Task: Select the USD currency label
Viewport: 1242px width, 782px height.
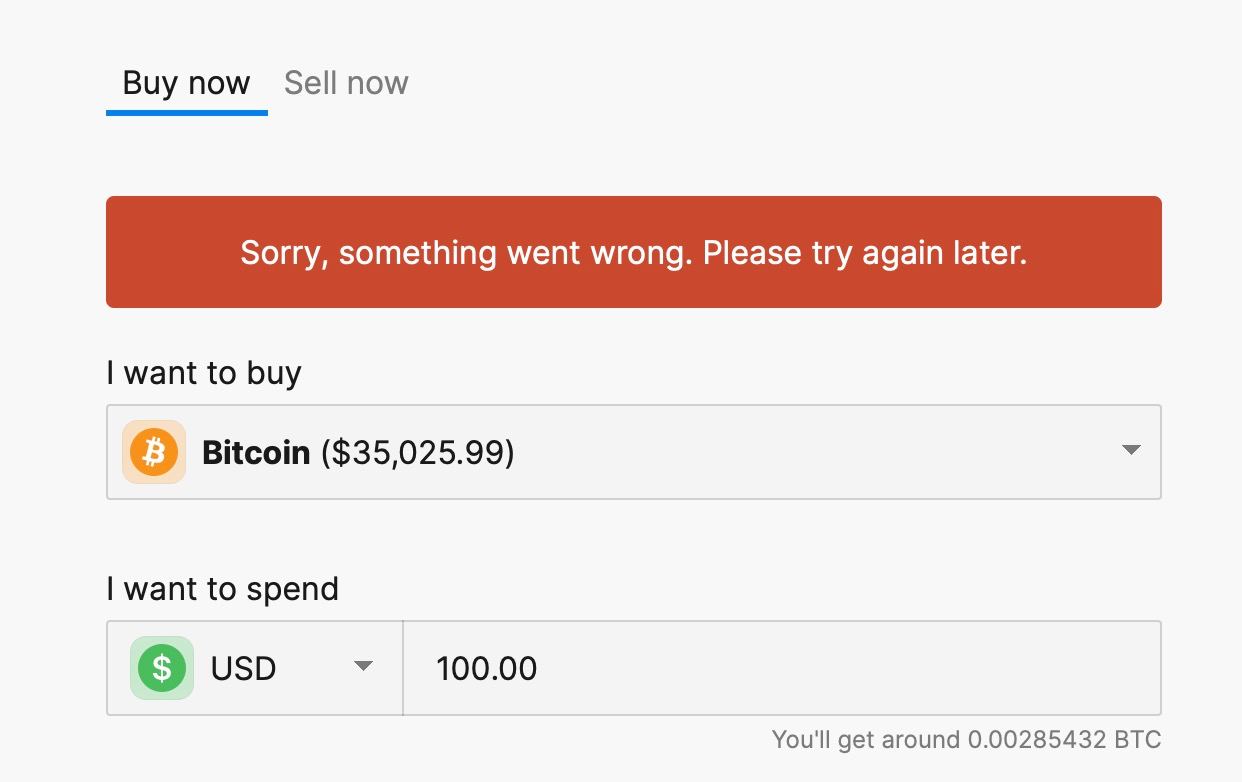Action: click(243, 668)
